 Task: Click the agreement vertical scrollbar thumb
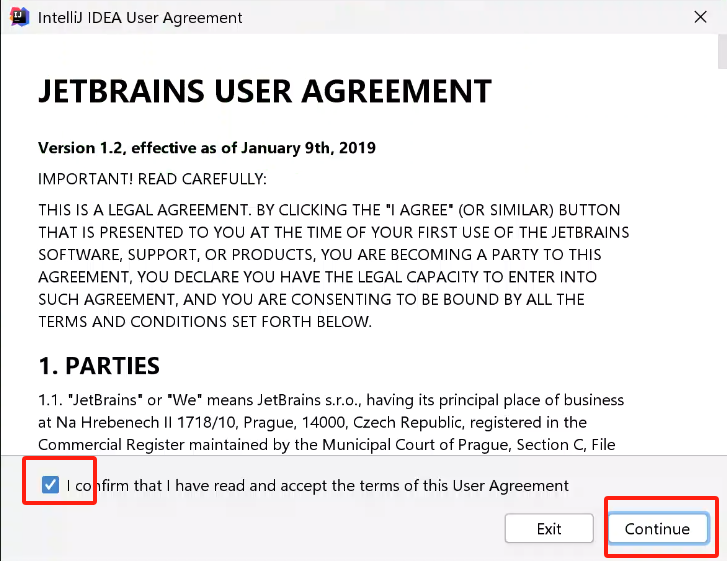click(722, 51)
